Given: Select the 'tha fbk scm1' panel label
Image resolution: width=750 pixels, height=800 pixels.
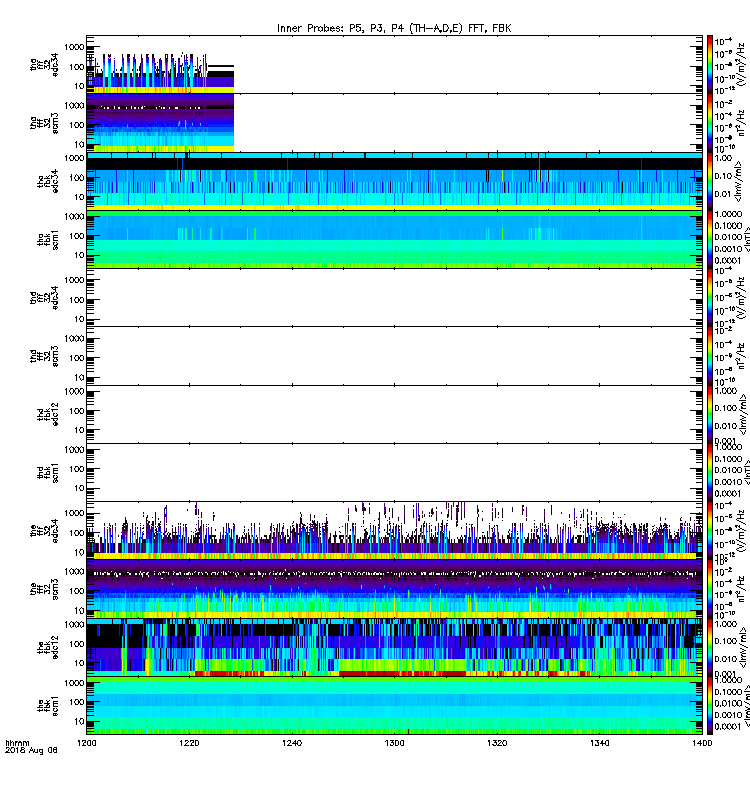Looking at the screenshot, I should pos(47,240).
